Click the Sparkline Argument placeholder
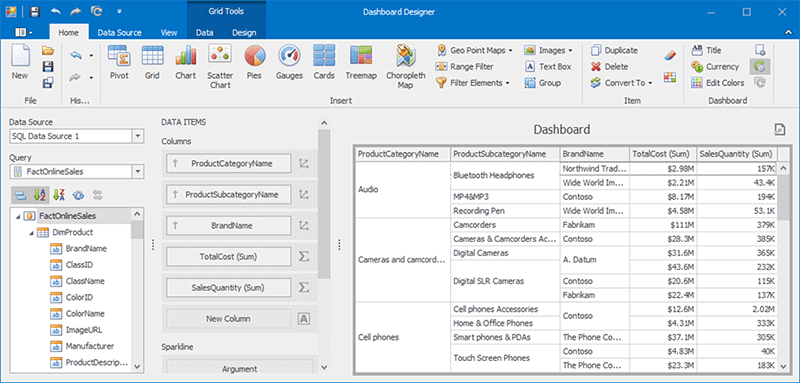The width and height of the screenshot is (800, 383). coord(240,368)
